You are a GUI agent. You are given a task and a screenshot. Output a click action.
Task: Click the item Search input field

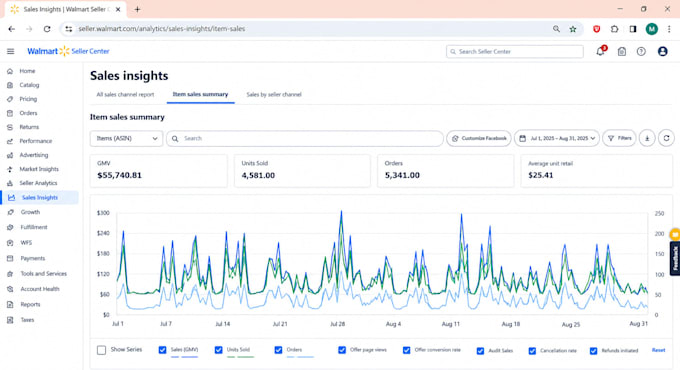pos(305,138)
